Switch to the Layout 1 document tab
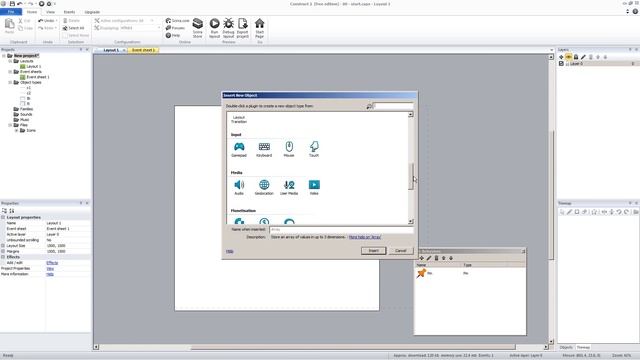Screen dimensions: 640x360 point(111,50)
